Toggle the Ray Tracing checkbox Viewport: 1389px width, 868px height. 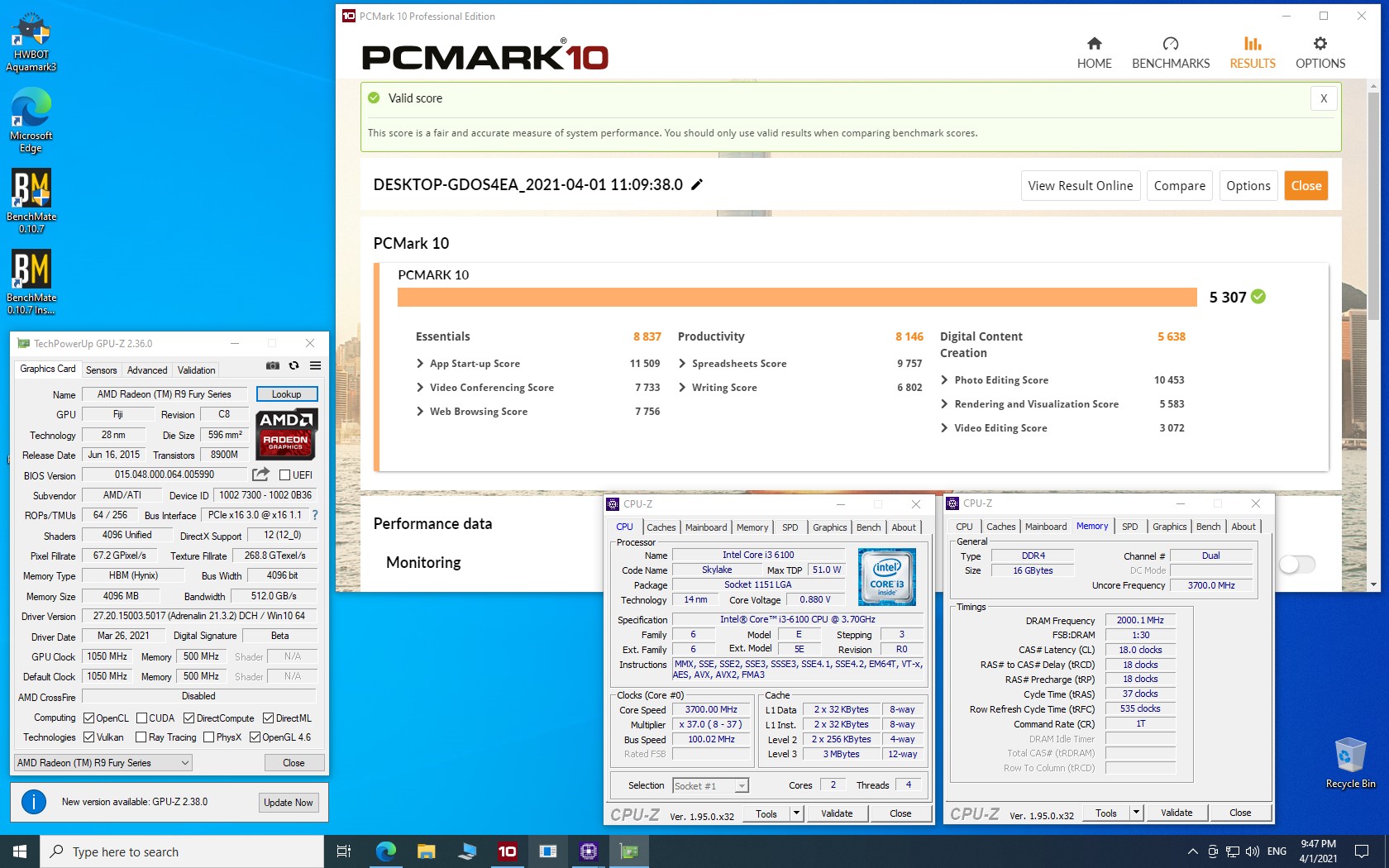(x=141, y=737)
